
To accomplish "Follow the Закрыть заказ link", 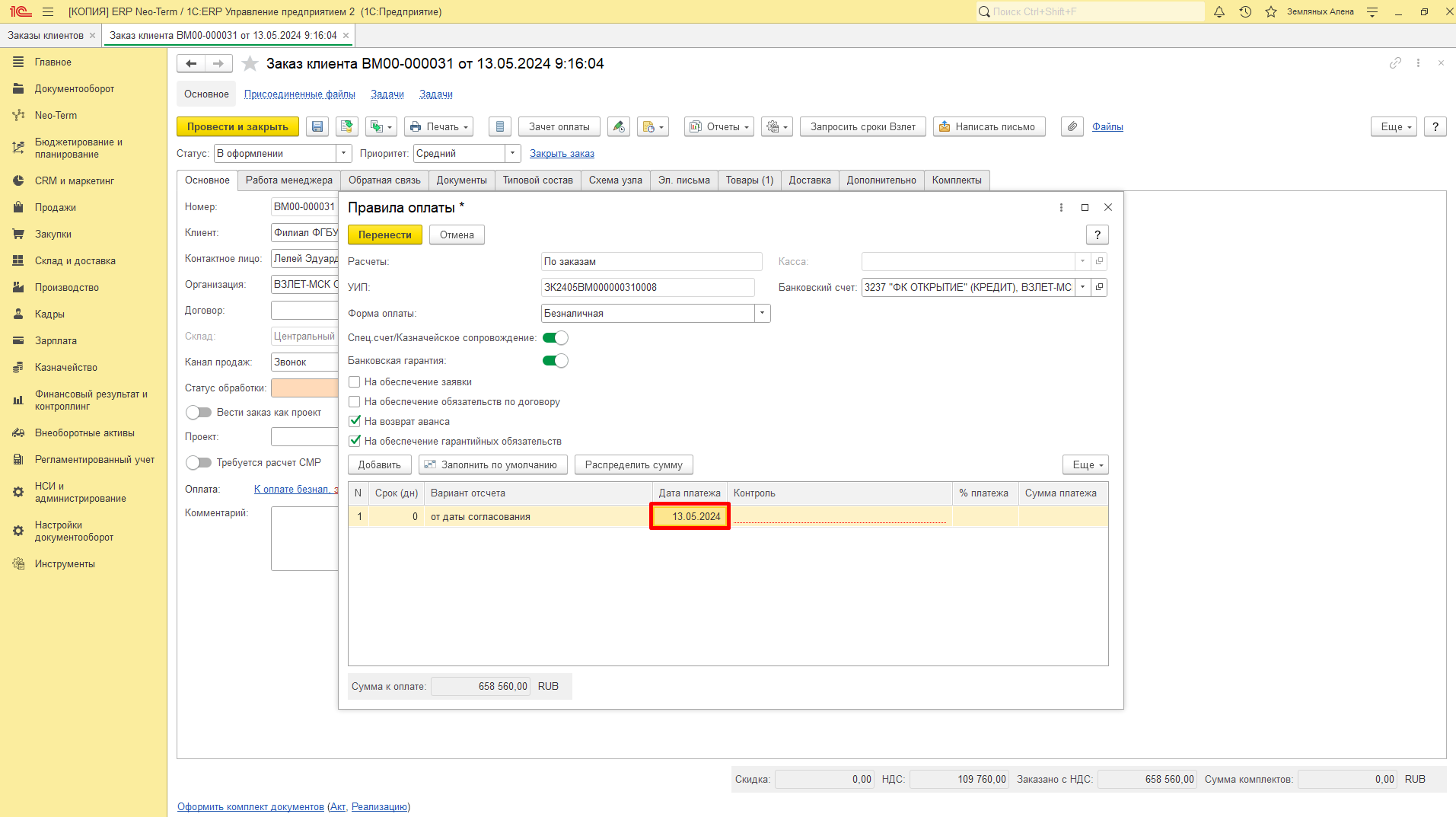I will pyautogui.click(x=562, y=154).
